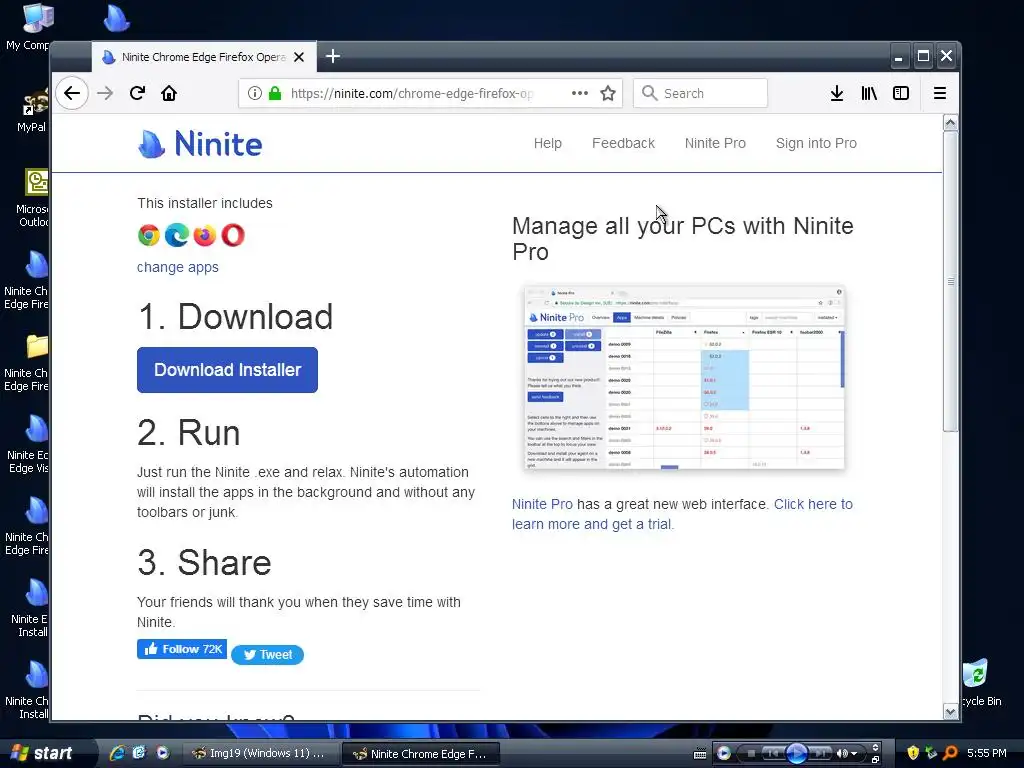Image resolution: width=1024 pixels, height=768 pixels.
Task: Open the Ninite Pro screenshot thumbnail
Action: click(x=684, y=377)
